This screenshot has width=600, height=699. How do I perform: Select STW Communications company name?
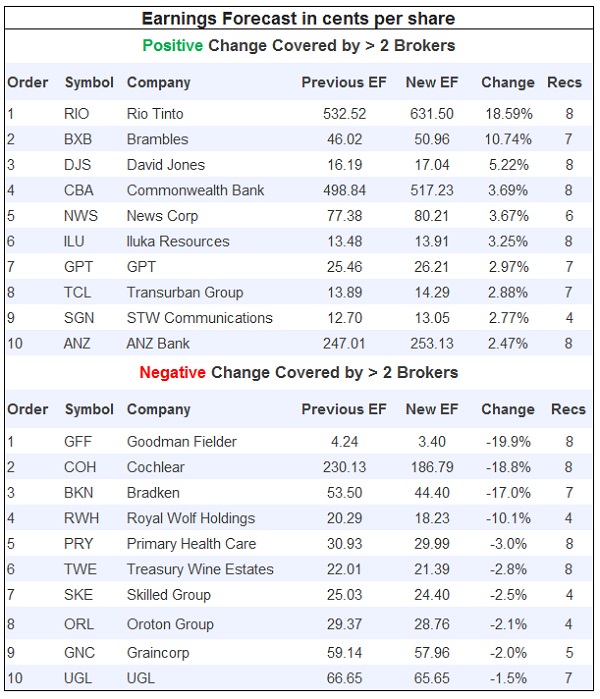pyautogui.click(x=199, y=318)
